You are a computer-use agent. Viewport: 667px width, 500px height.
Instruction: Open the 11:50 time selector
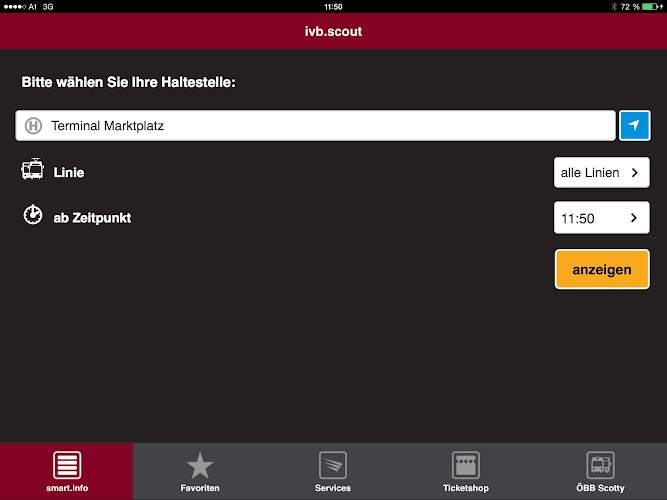tap(601, 218)
